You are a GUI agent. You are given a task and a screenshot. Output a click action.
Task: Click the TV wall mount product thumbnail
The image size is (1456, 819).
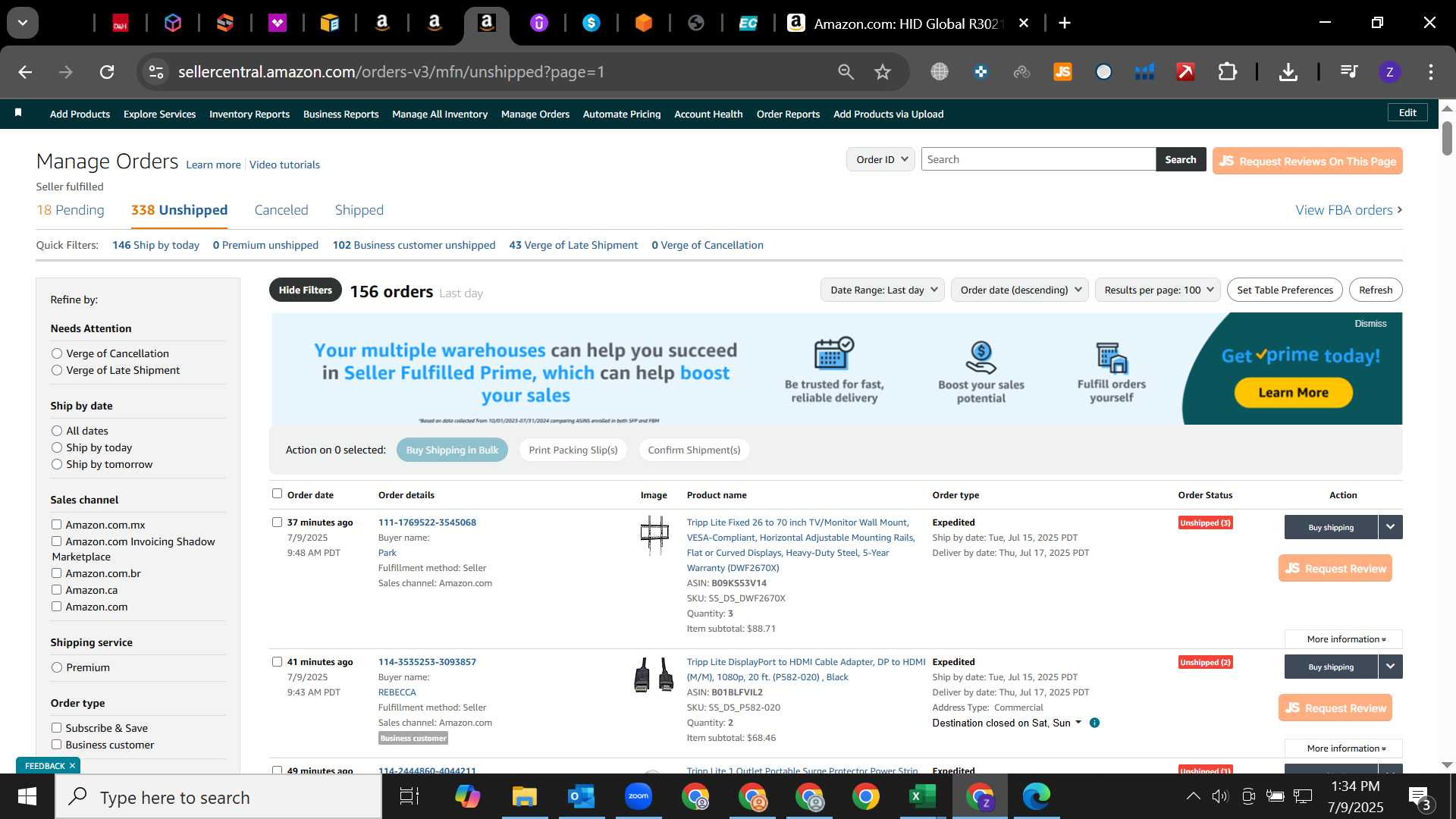654,535
